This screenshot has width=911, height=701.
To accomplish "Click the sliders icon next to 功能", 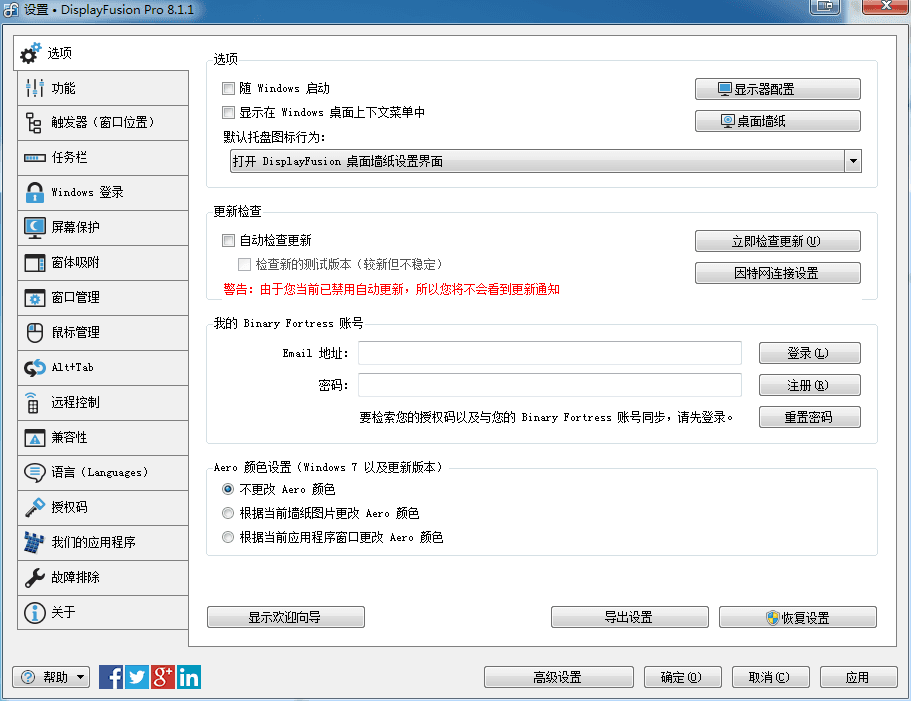I will point(35,88).
